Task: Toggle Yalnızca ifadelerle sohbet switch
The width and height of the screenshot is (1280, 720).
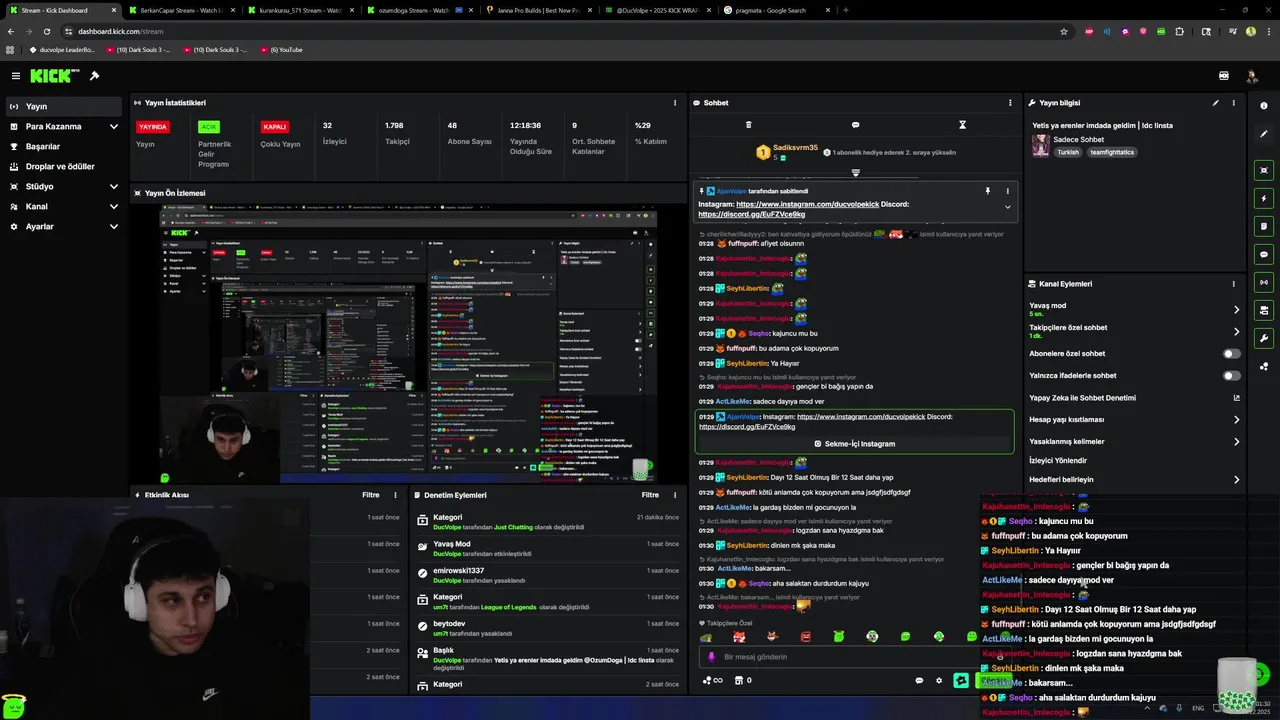Action: click(x=1232, y=376)
